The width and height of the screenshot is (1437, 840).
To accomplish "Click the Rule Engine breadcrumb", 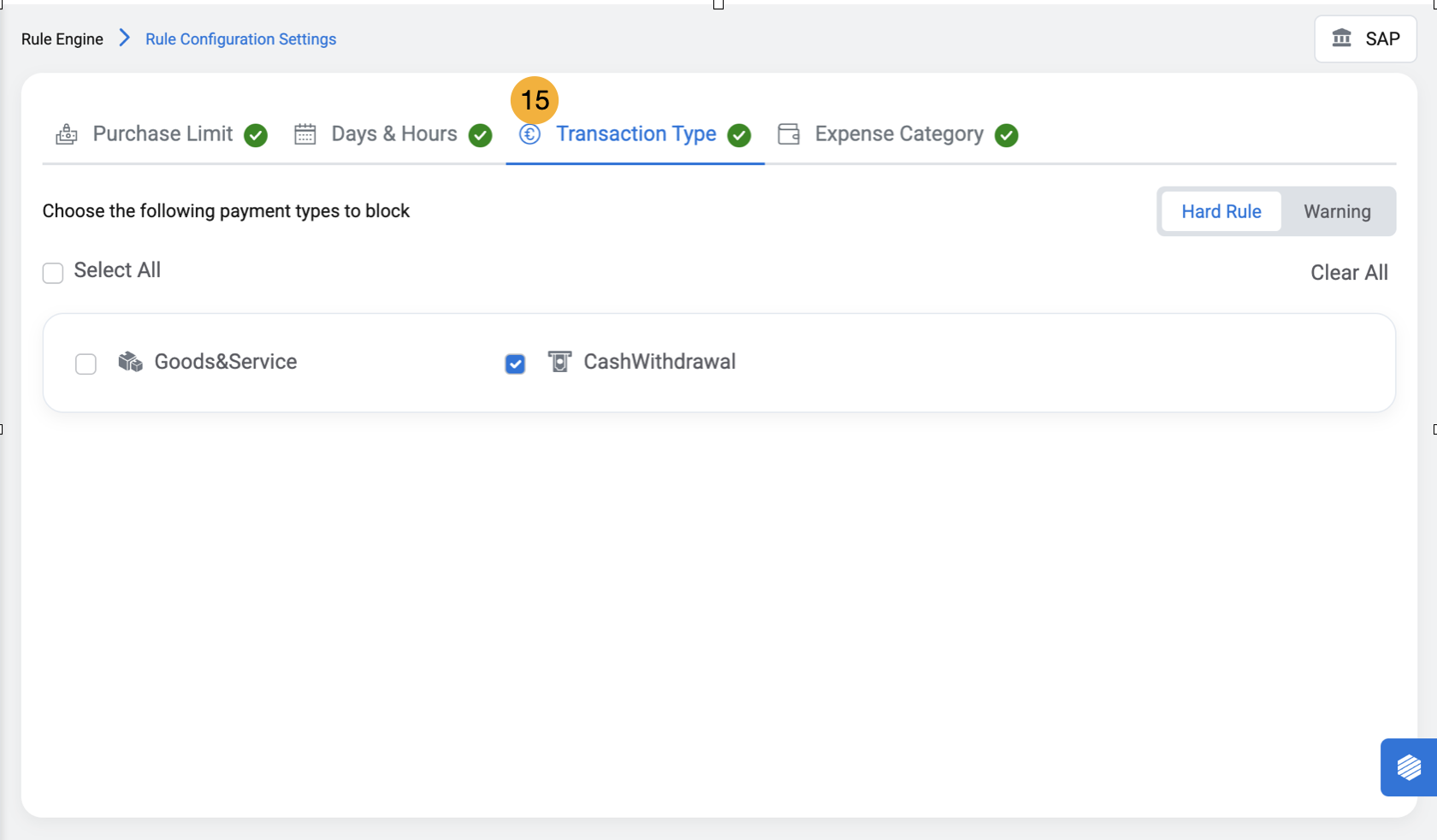I will pos(62,39).
